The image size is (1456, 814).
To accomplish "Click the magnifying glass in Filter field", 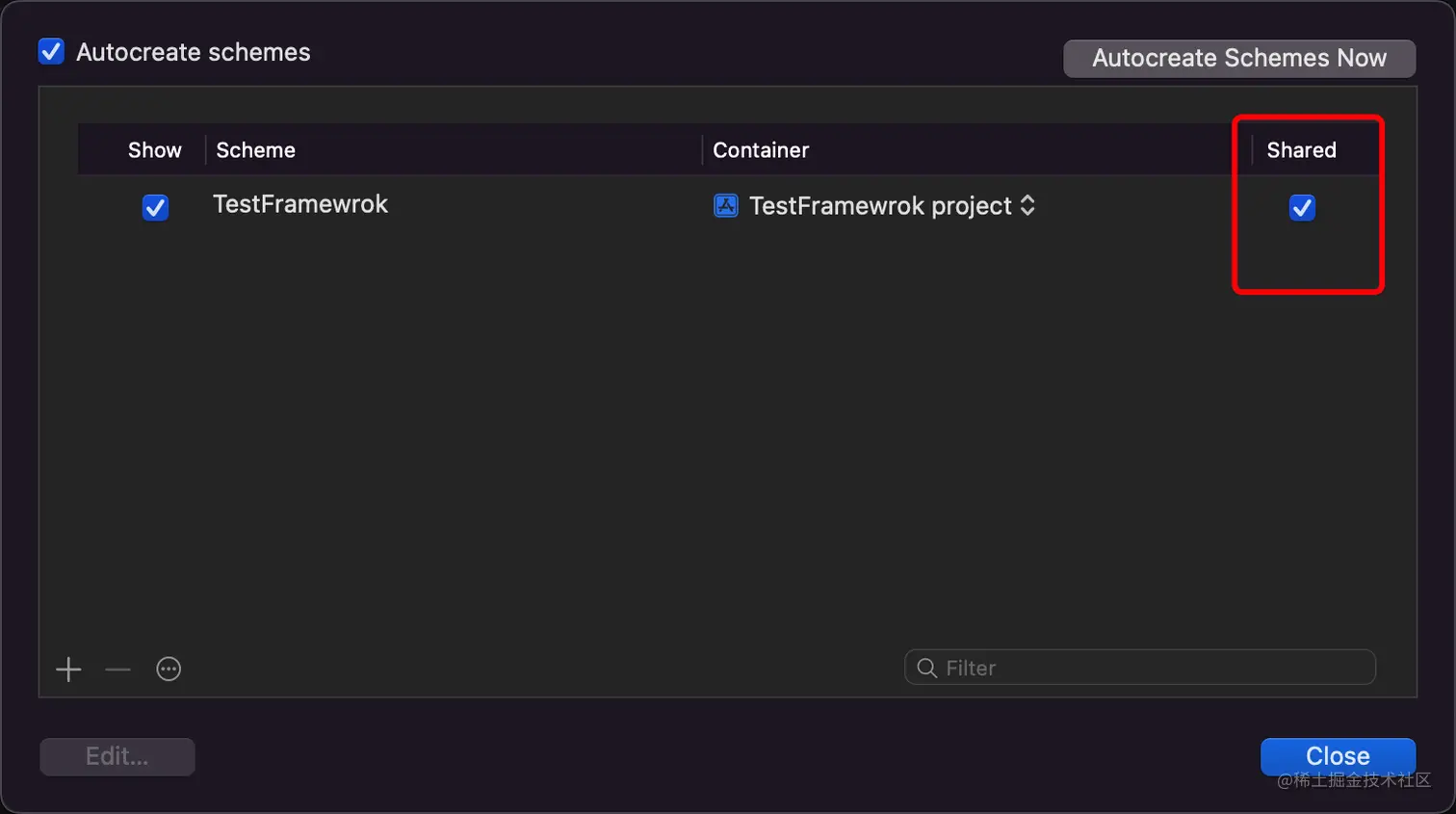I will pos(926,669).
